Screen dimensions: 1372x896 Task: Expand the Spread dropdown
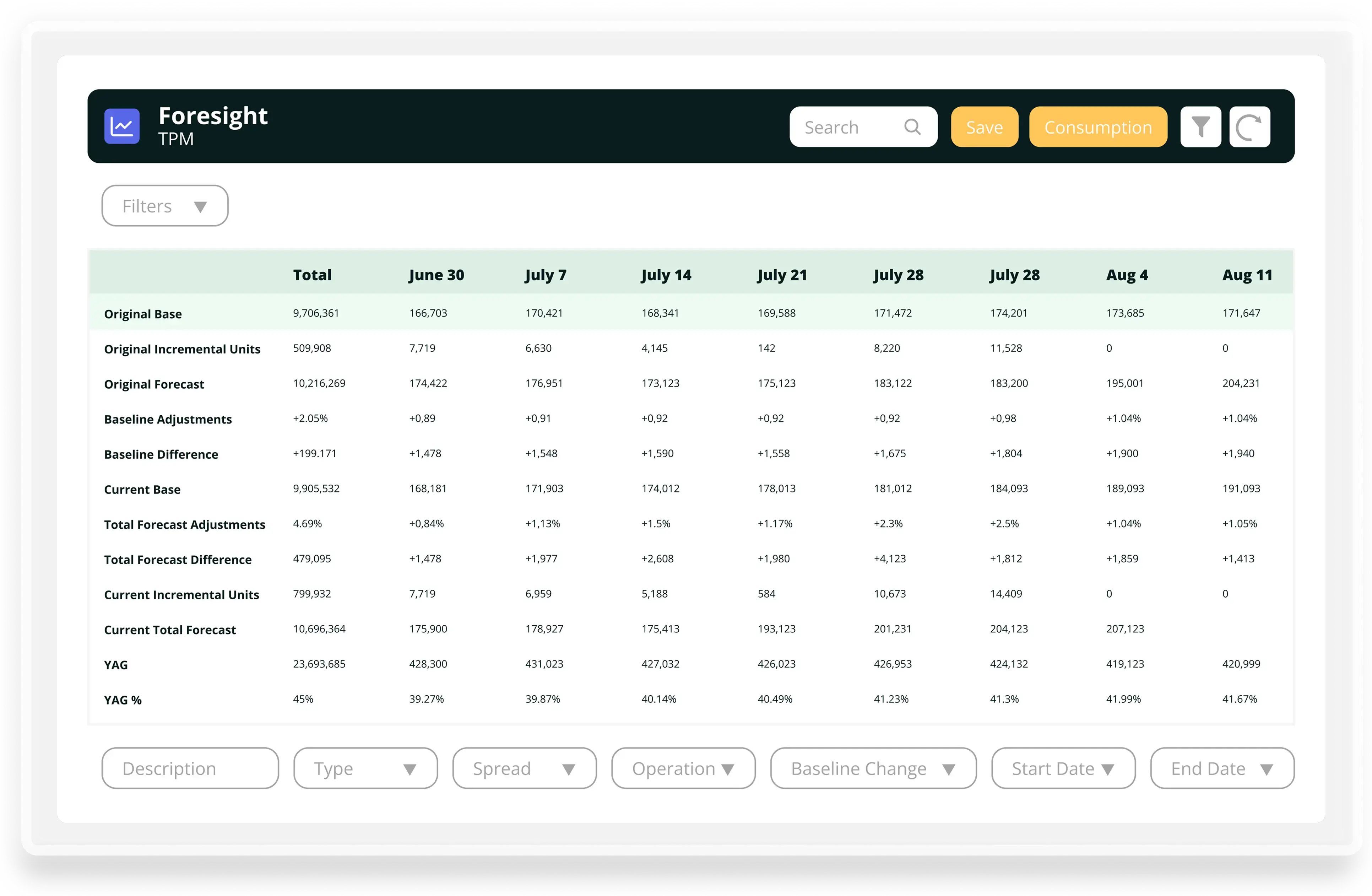tap(524, 768)
